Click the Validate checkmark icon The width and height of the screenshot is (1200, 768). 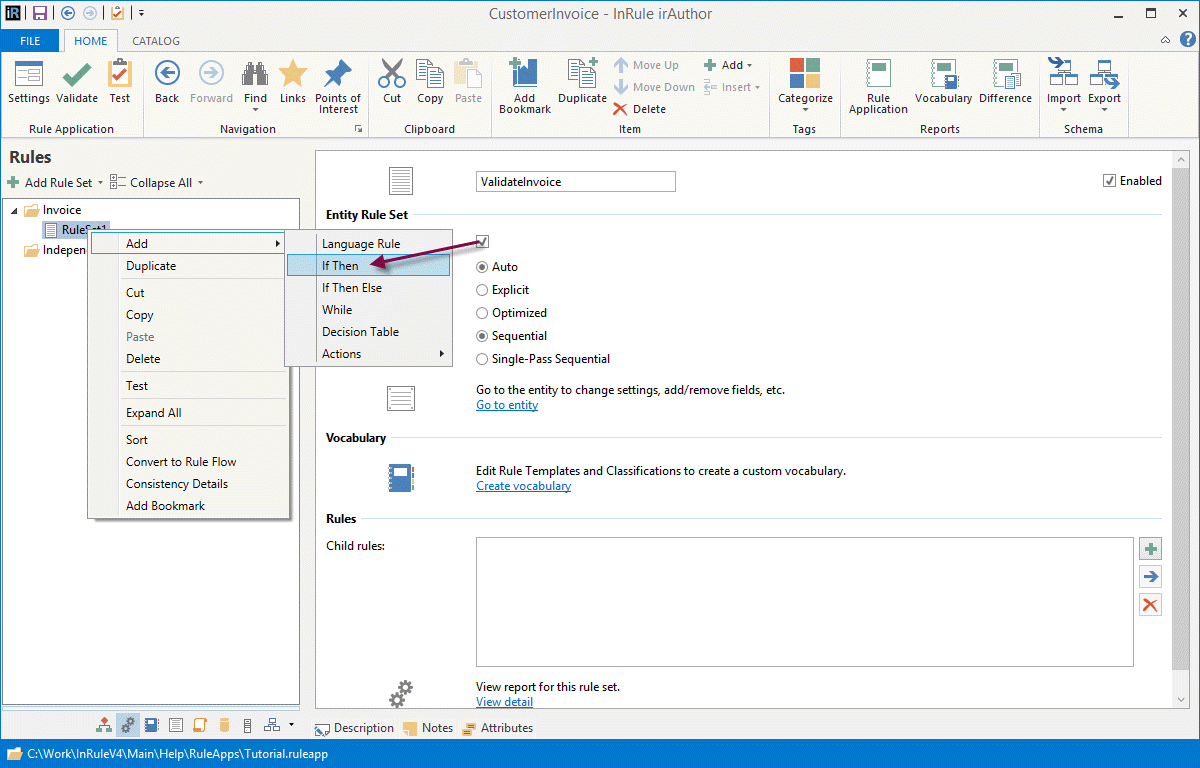76,75
